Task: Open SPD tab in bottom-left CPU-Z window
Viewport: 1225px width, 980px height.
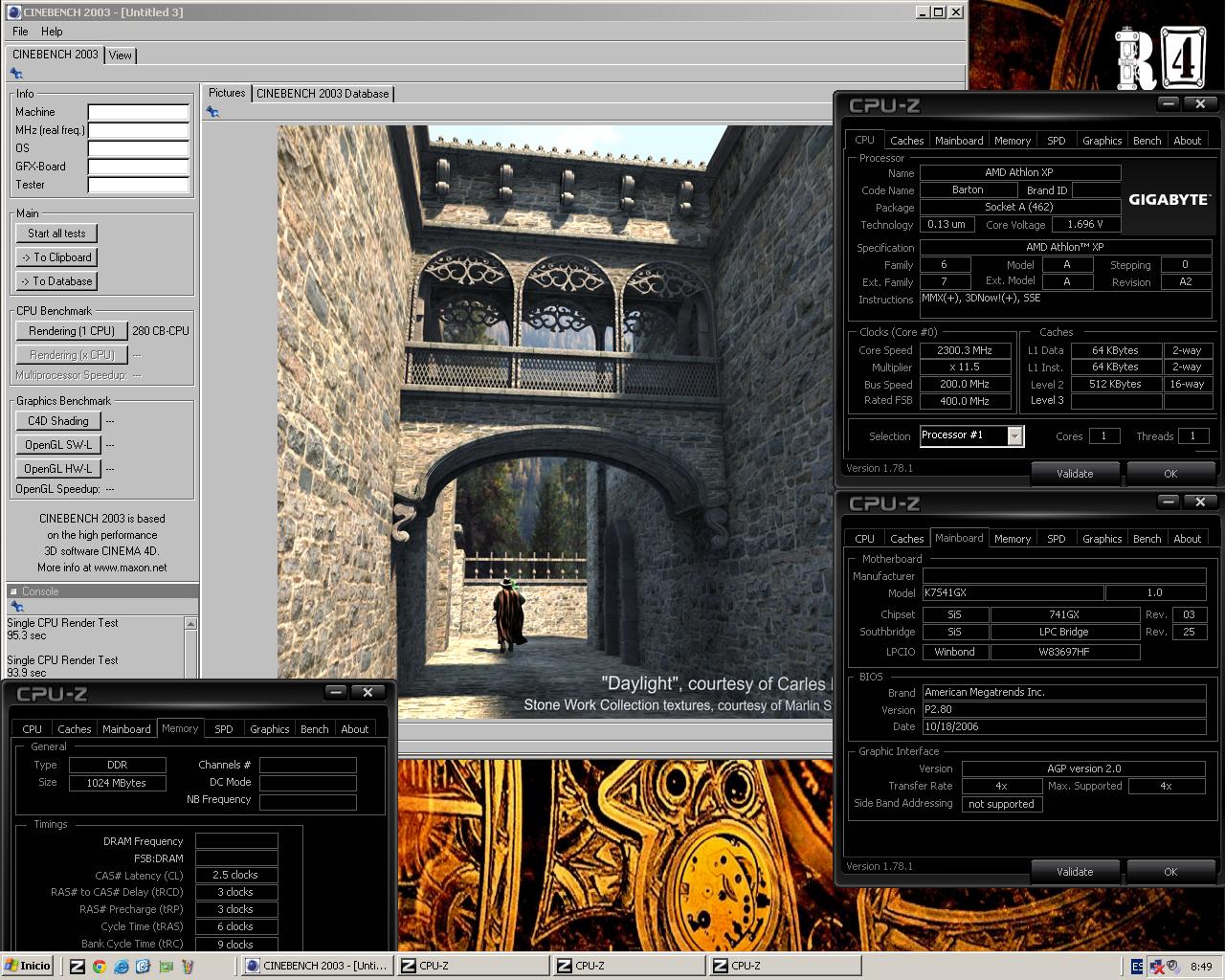Action: [223, 729]
